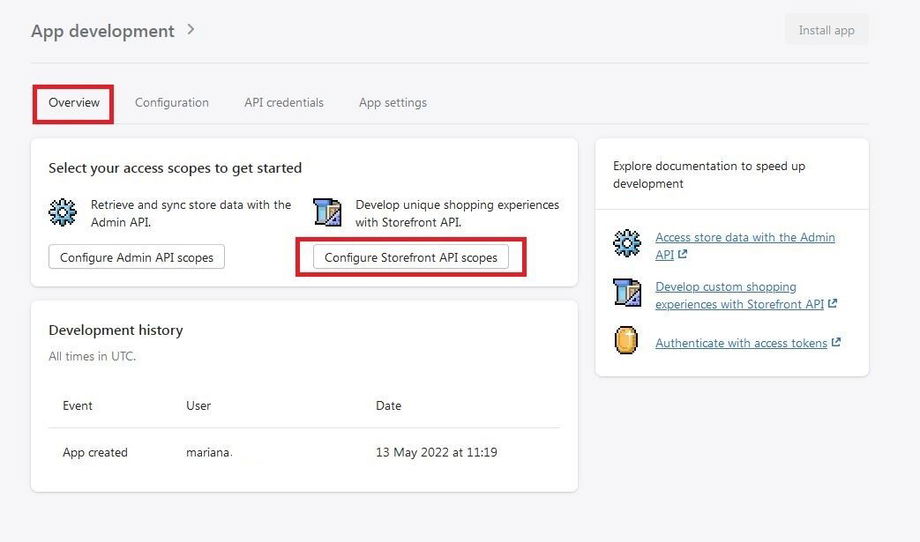Open the Configuration tab

point(172,103)
